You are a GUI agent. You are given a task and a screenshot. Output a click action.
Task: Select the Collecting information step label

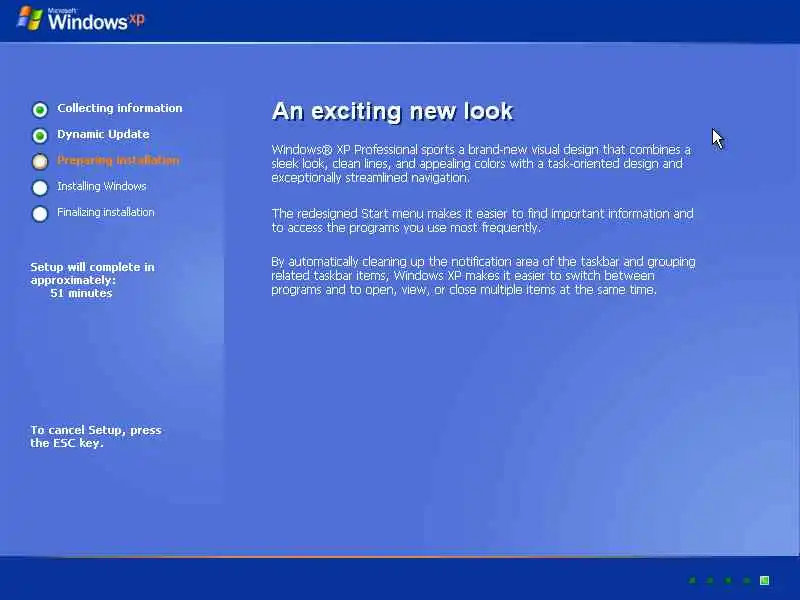pyautogui.click(x=119, y=108)
